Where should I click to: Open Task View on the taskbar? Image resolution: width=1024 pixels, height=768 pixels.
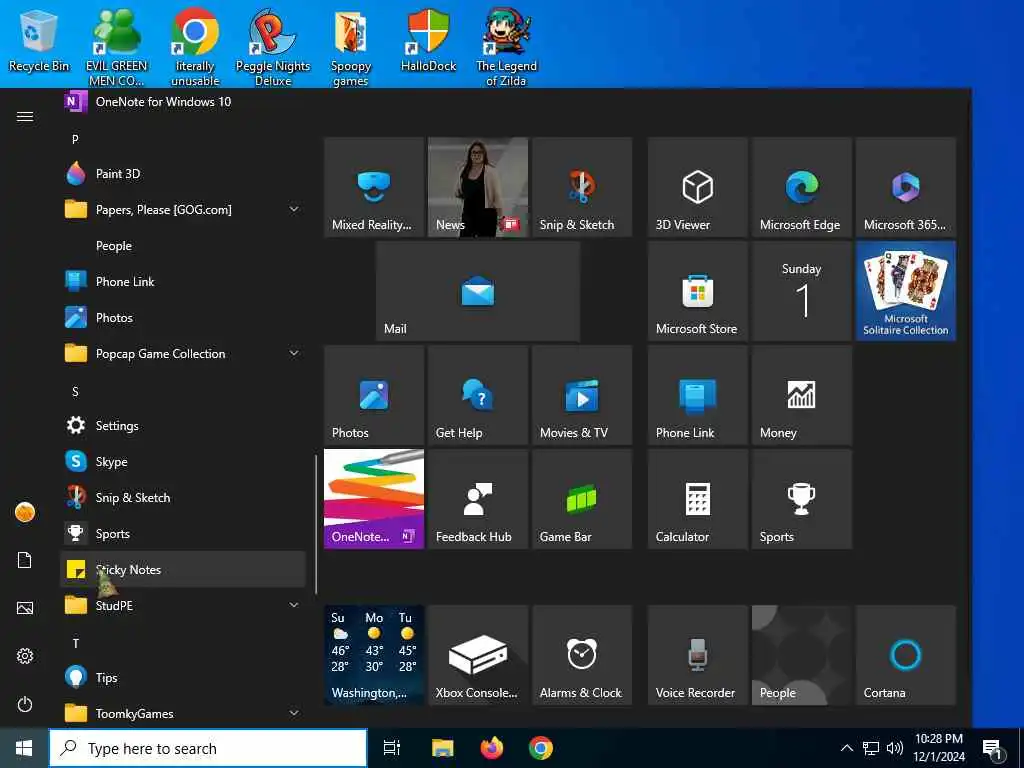(392, 748)
